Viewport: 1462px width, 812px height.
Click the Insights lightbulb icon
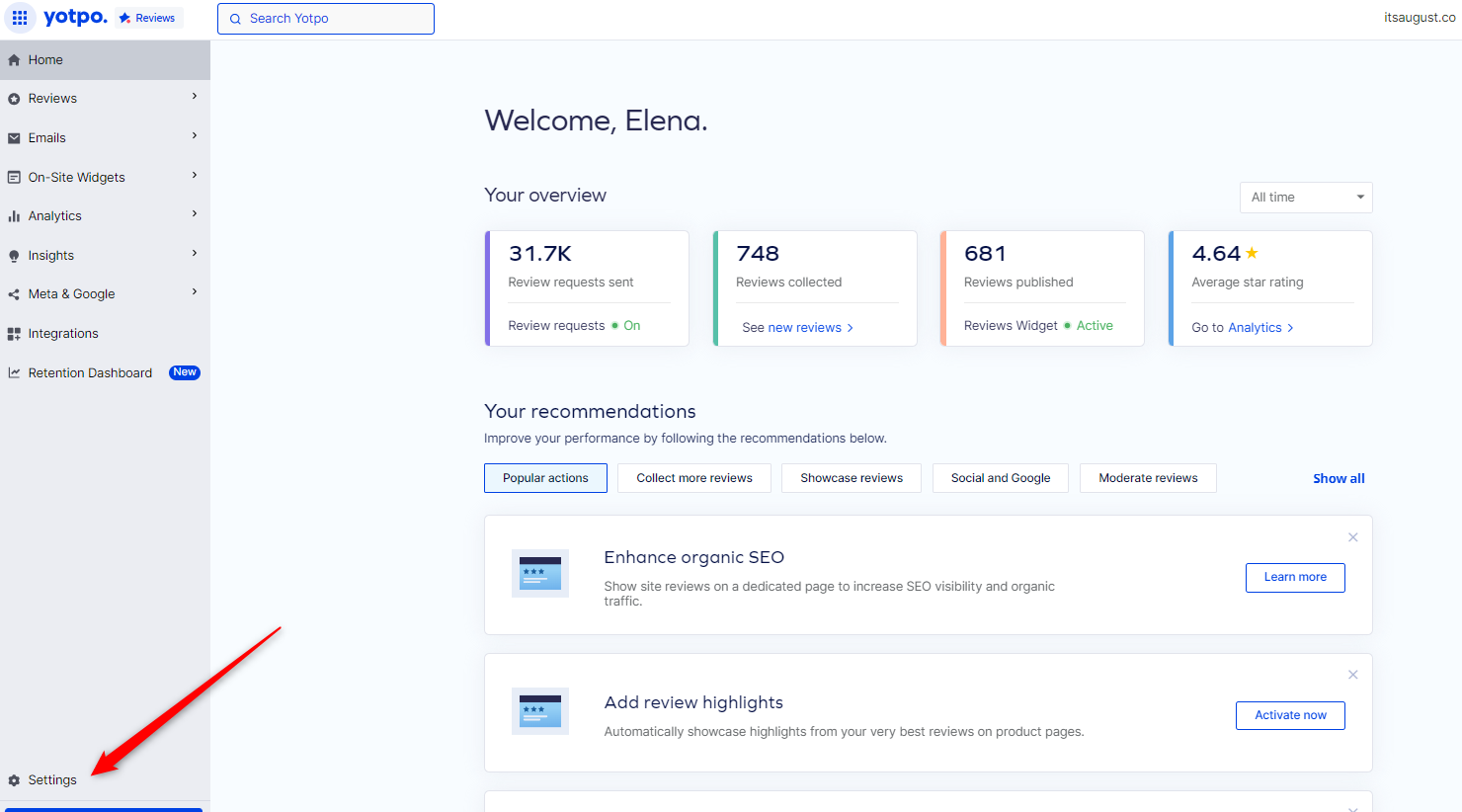14,256
